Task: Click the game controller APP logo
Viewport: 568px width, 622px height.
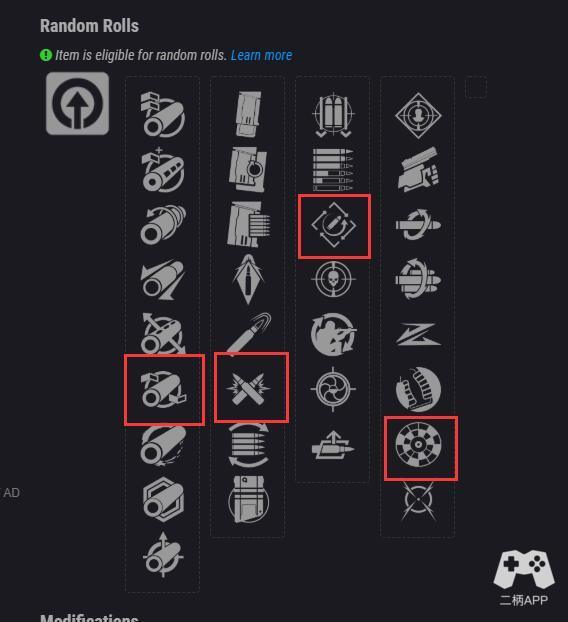Action: tap(524, 578)
